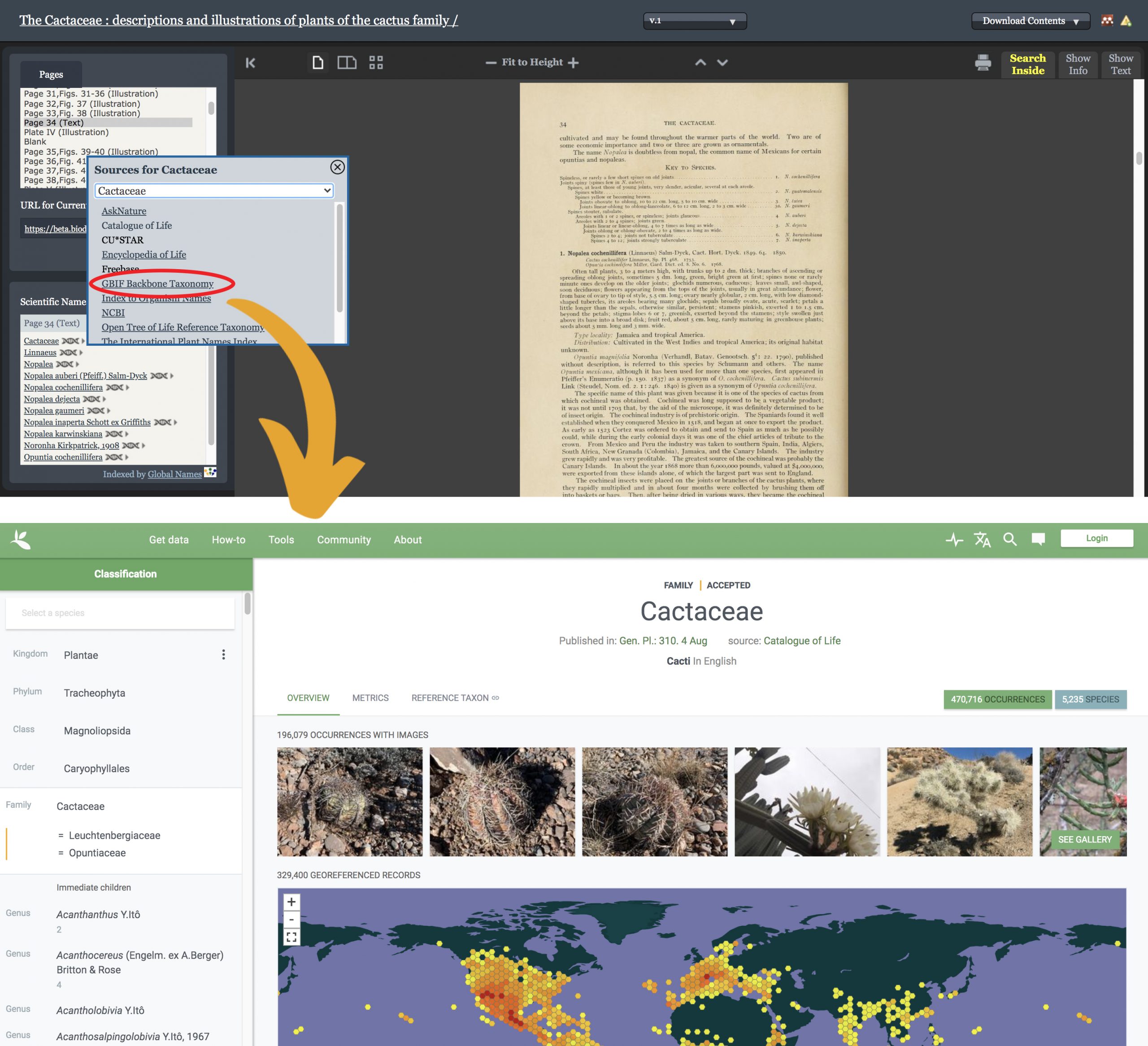
Task: Click the book title link
Action: tap(239, 20)
